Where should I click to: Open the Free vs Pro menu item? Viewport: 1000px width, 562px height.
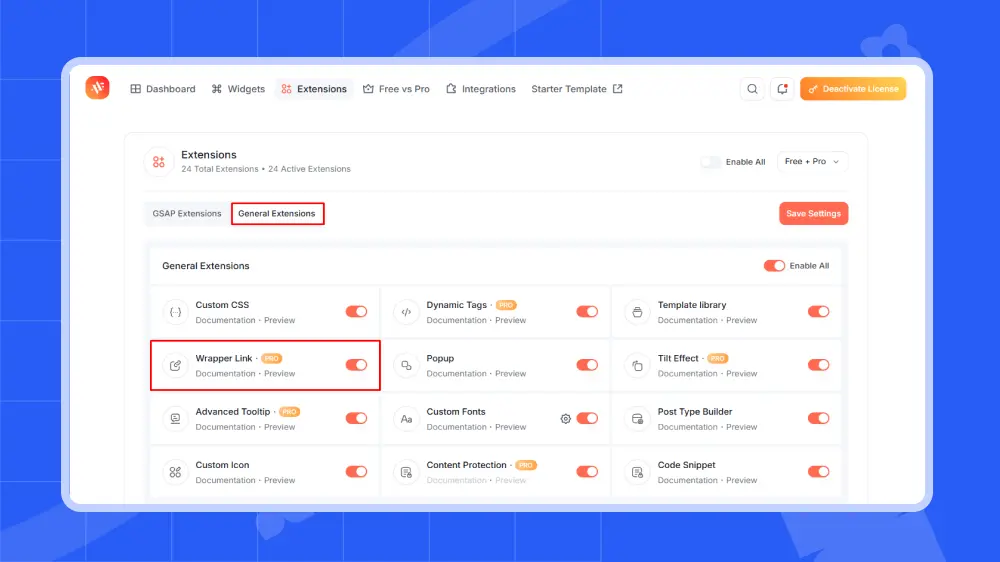click(396, 89)
